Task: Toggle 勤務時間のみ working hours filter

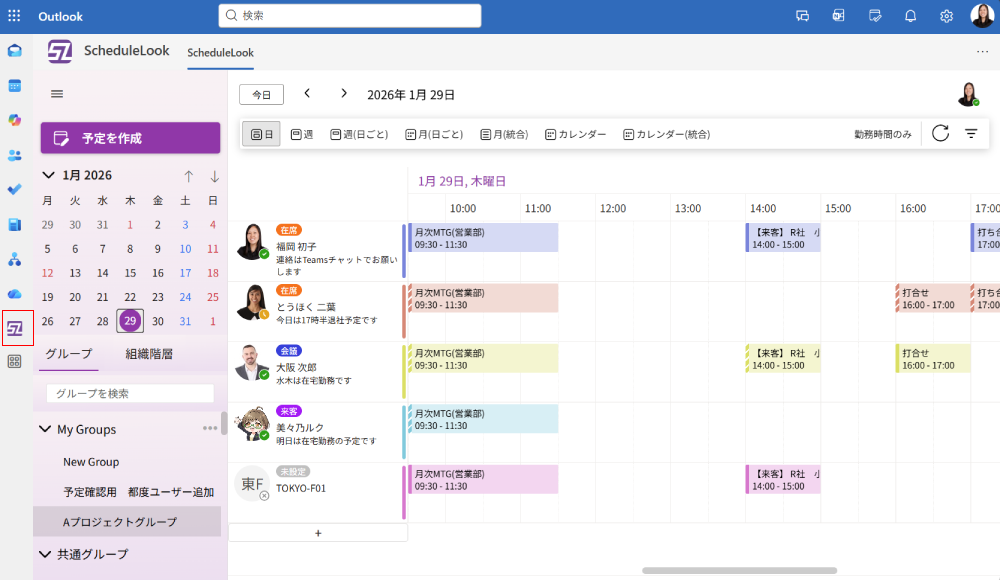Action: [x=882, y=134]
